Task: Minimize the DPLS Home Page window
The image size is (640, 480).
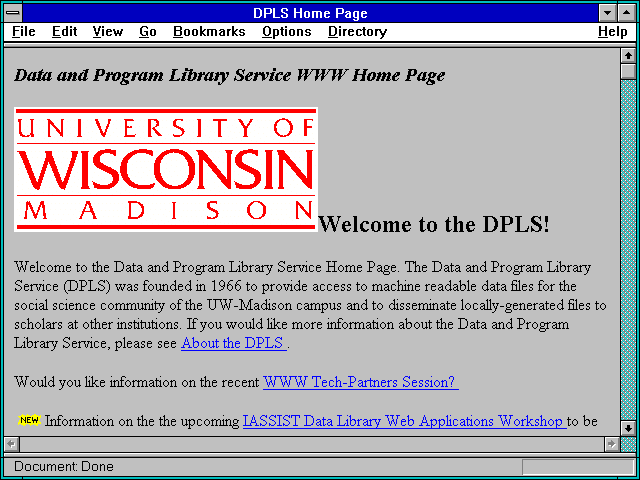Action: (x=607, y=13)
